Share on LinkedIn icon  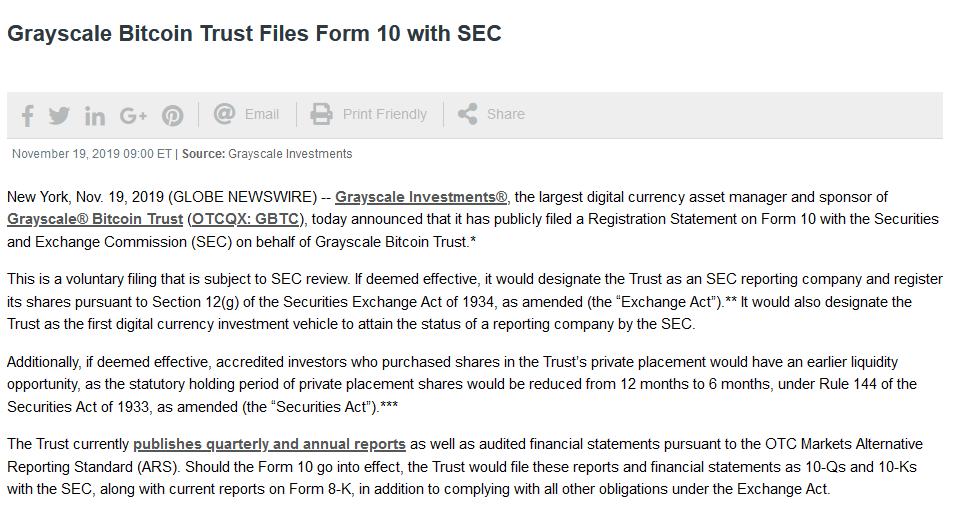point(95,116)
